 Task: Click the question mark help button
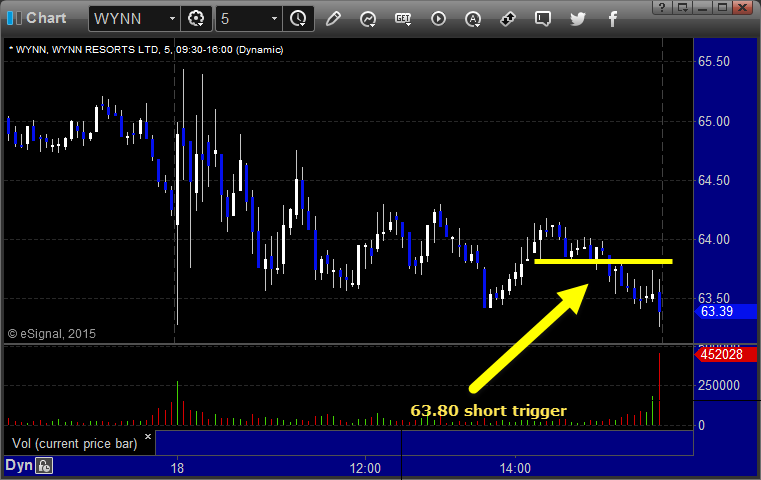(x=662, y=7)
